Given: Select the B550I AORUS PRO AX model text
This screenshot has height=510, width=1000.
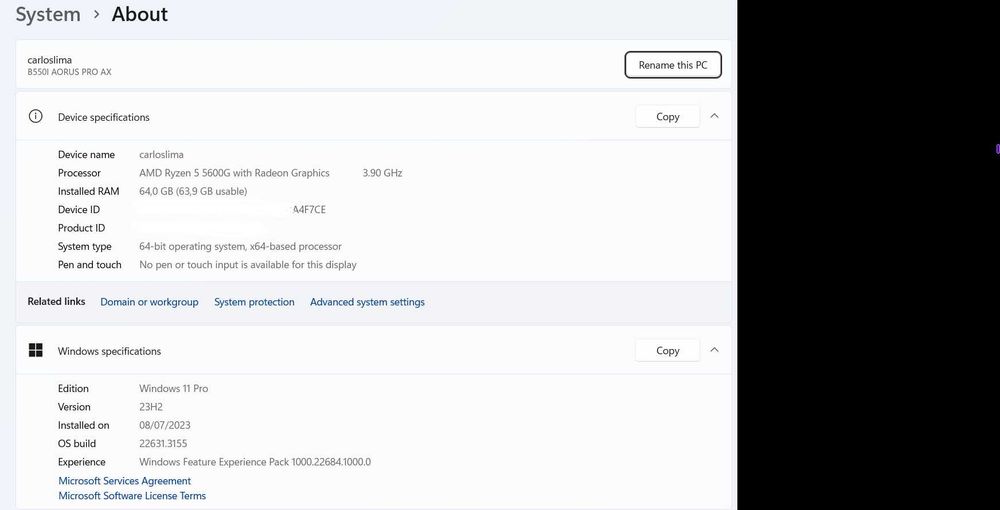Looking at the screenshot, I should click(70, 72).
